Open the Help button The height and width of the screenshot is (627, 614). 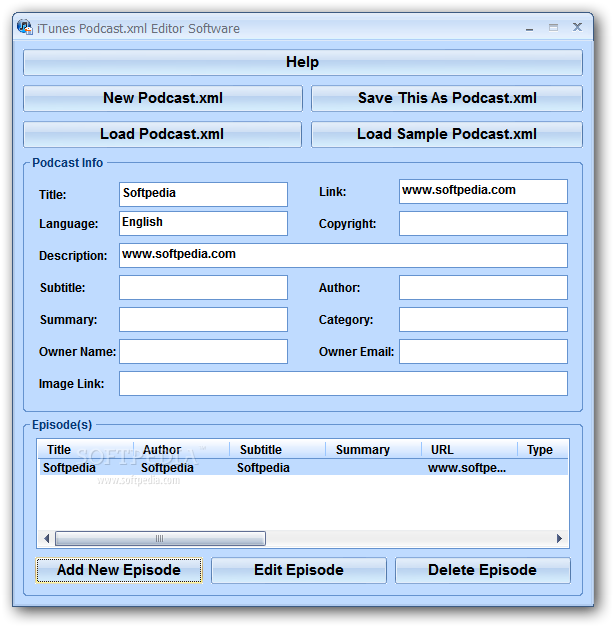pyautogui.click(x=303, y=62)
